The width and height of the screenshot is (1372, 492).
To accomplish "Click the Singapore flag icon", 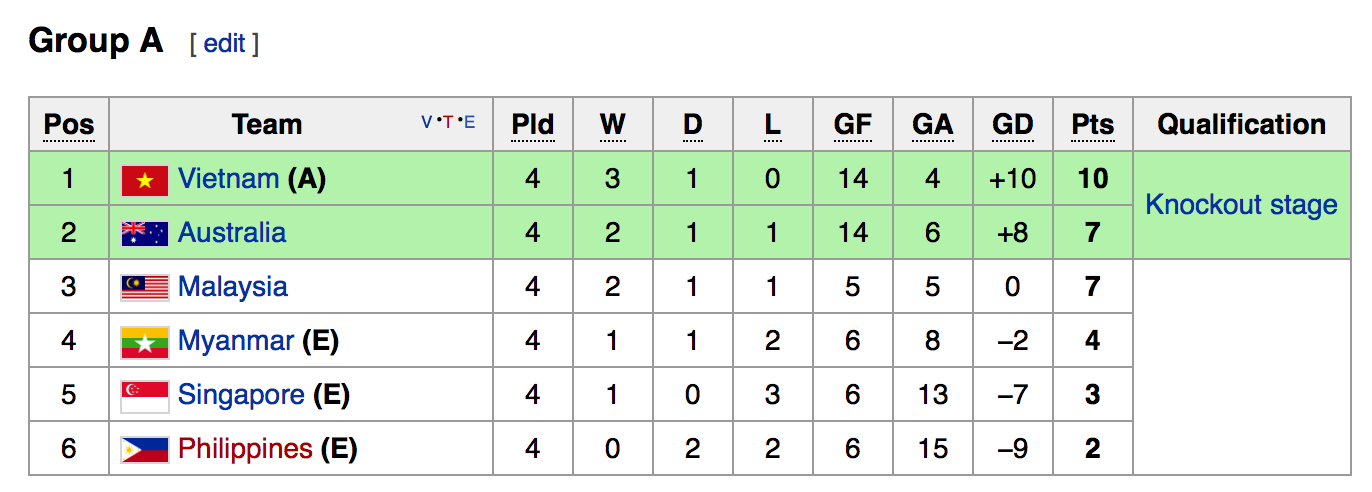I will click(144, 396).
